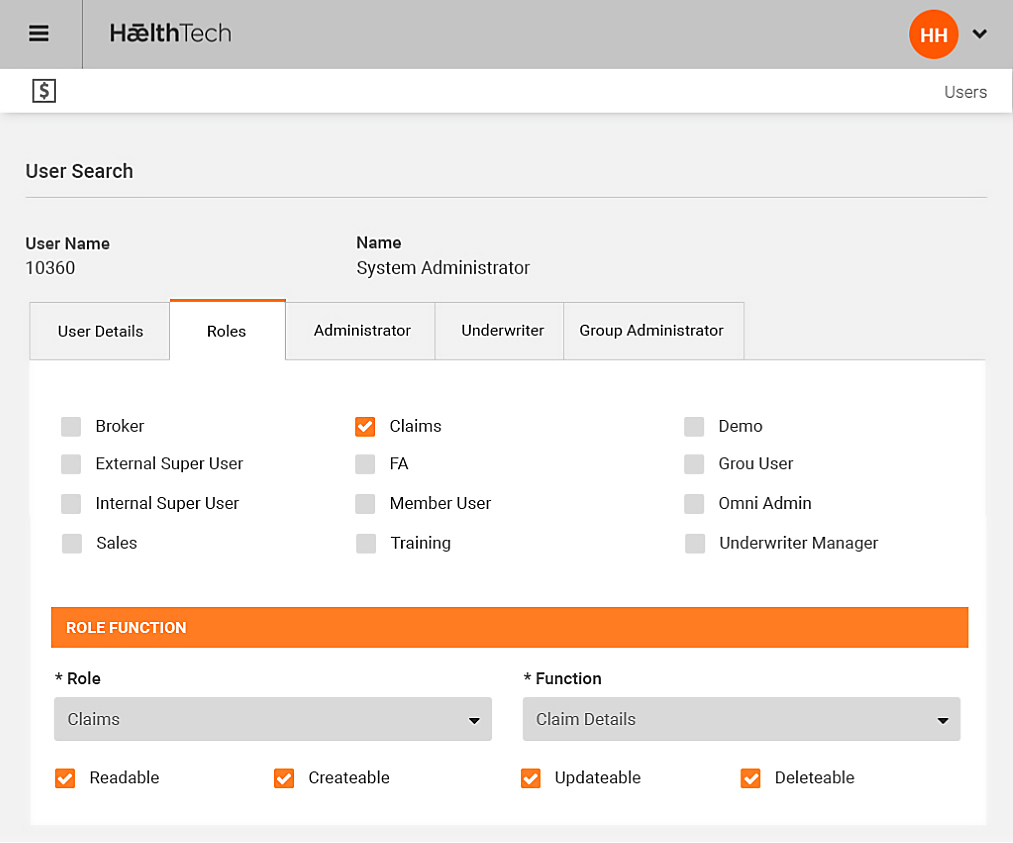The height and width of the screenshot is (843, 1013).
Task: Open the hamburger navigation menu
Action: (x=39, y=33)
